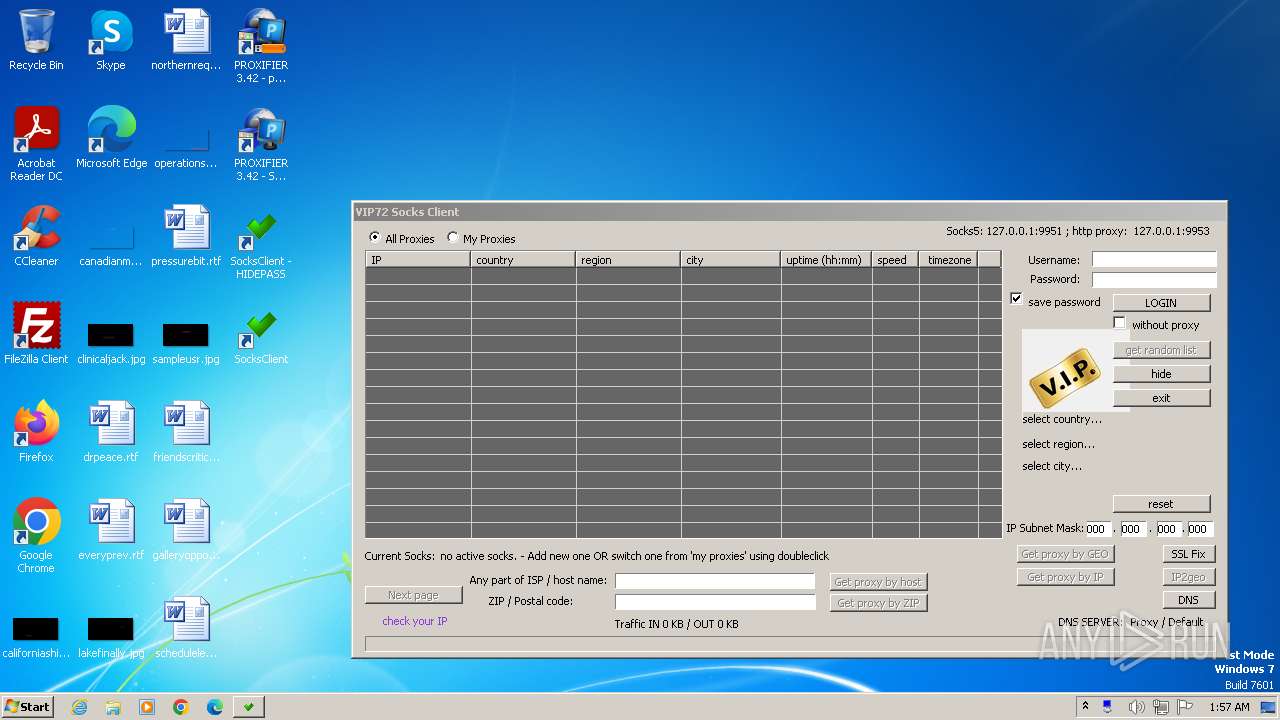This screenshot has width=1280, height=720.
Task: Focus first octet of IP Subnet Mask
Action: coord(1099,529)
